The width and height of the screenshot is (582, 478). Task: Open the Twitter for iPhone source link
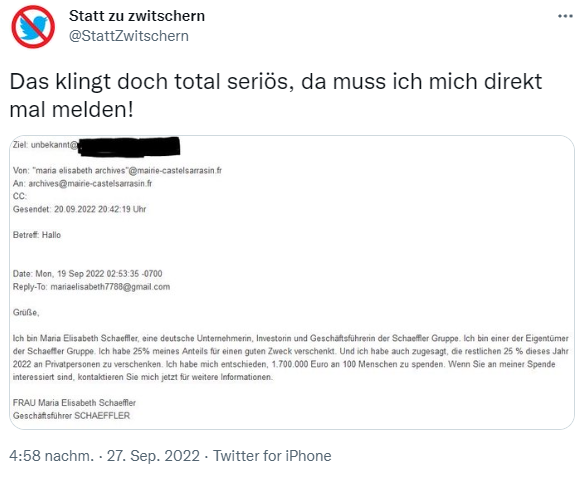tap(272, 456)
